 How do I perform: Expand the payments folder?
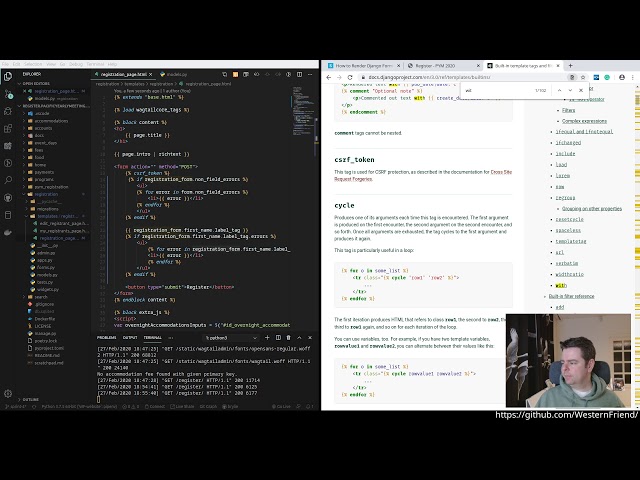click(x=44, y=172)
